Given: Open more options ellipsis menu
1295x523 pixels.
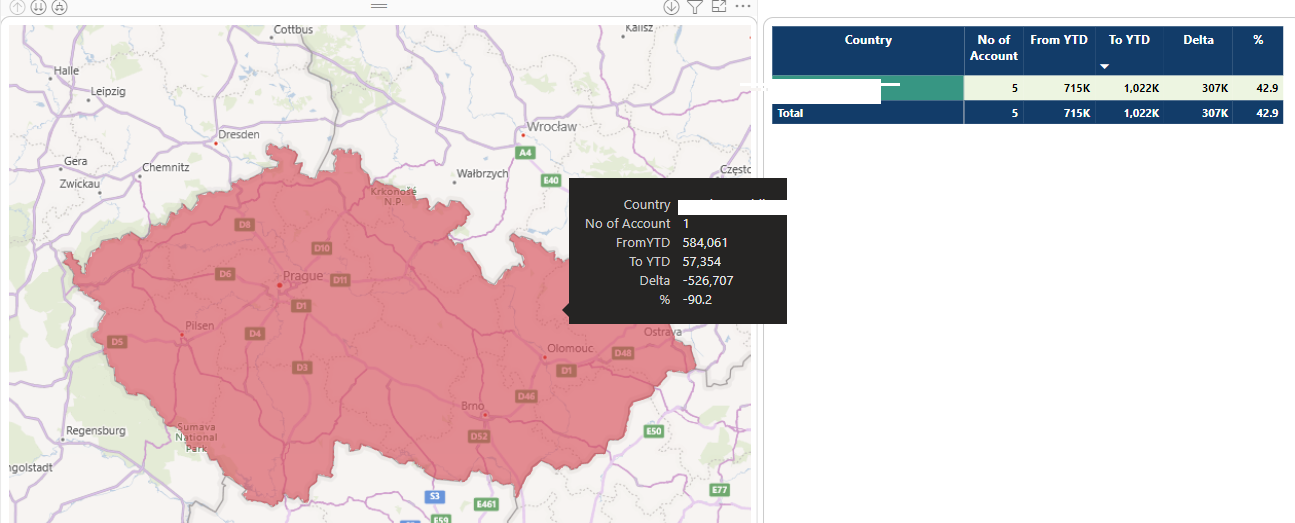Looking at the screenshot, I should (743, 6).
